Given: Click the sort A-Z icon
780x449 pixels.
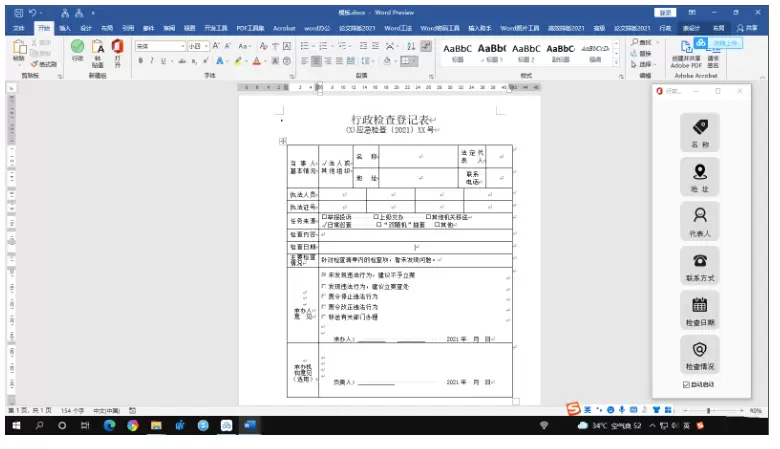Looking at the screenshot, I should 411,46.
